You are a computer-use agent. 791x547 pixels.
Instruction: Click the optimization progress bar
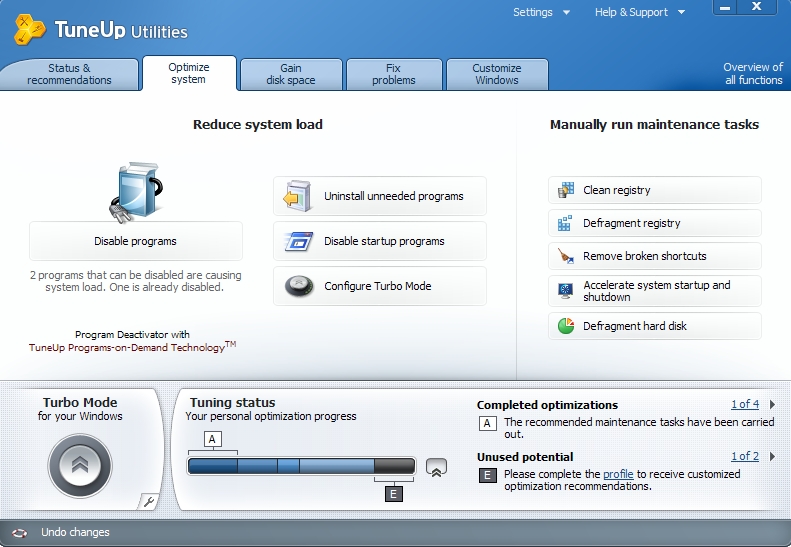click(x=301, y=466)
